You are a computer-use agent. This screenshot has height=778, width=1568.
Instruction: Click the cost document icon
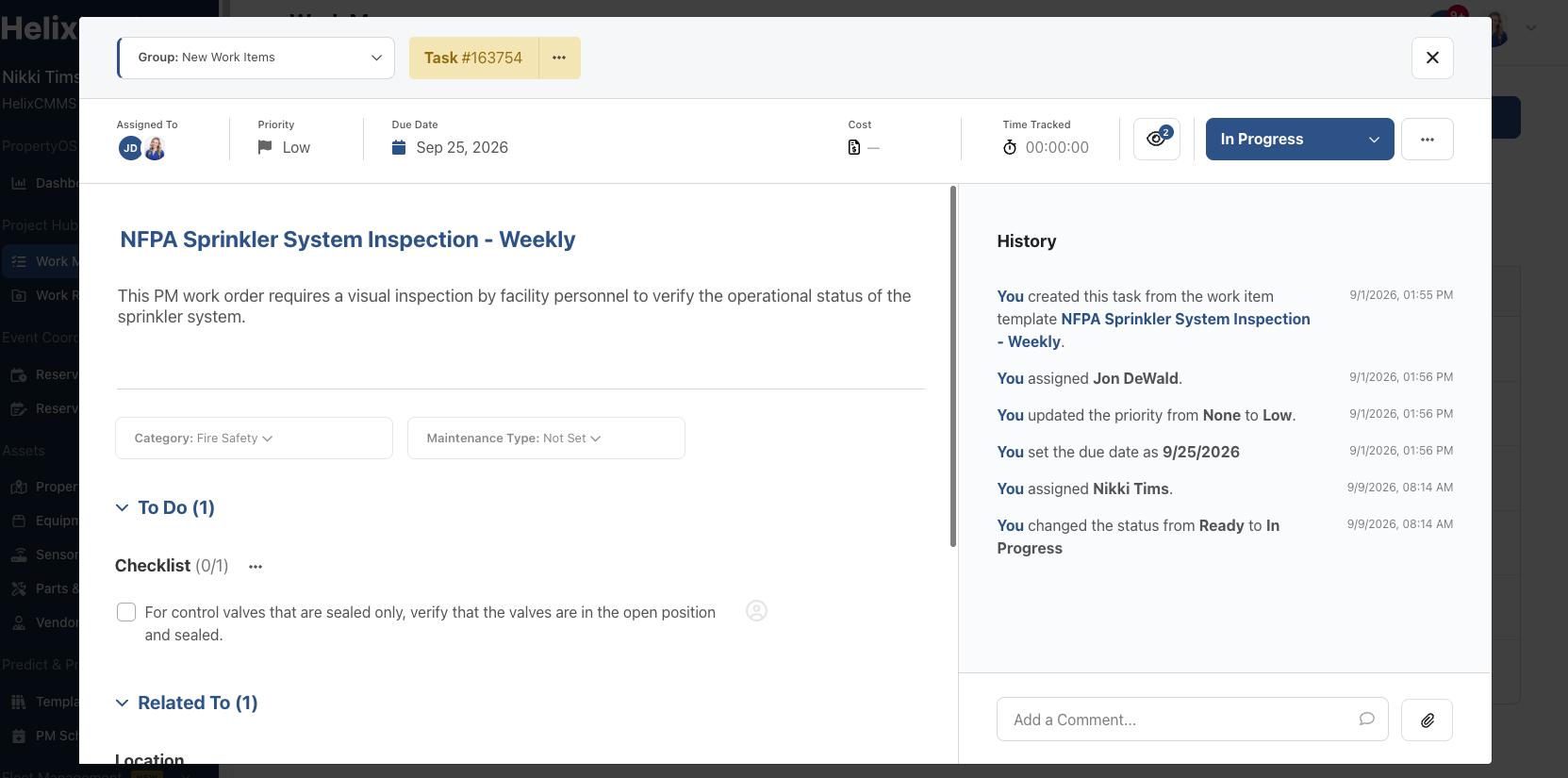click(854, 147)
